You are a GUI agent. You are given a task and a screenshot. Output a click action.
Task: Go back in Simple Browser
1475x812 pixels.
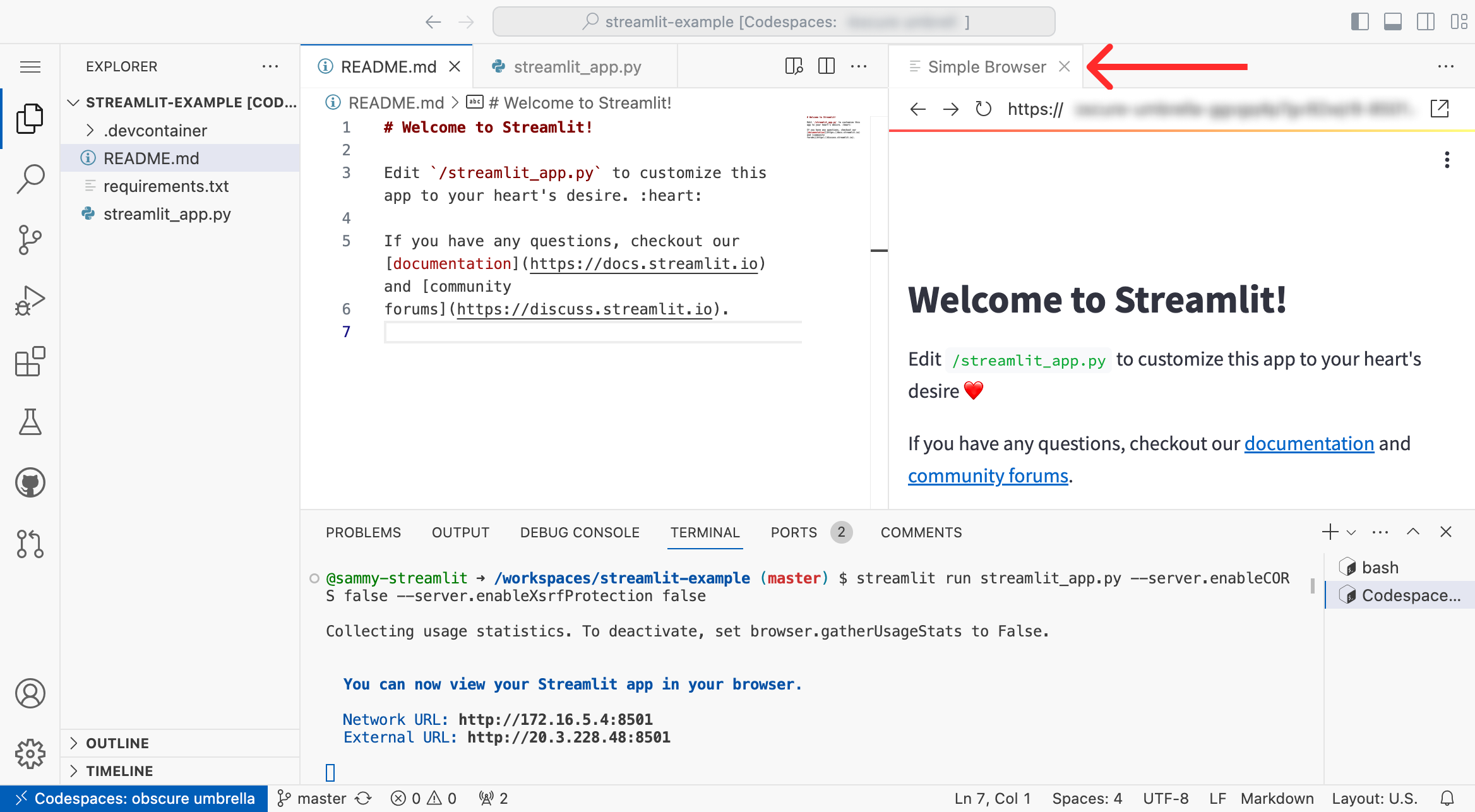coord(918,109)
